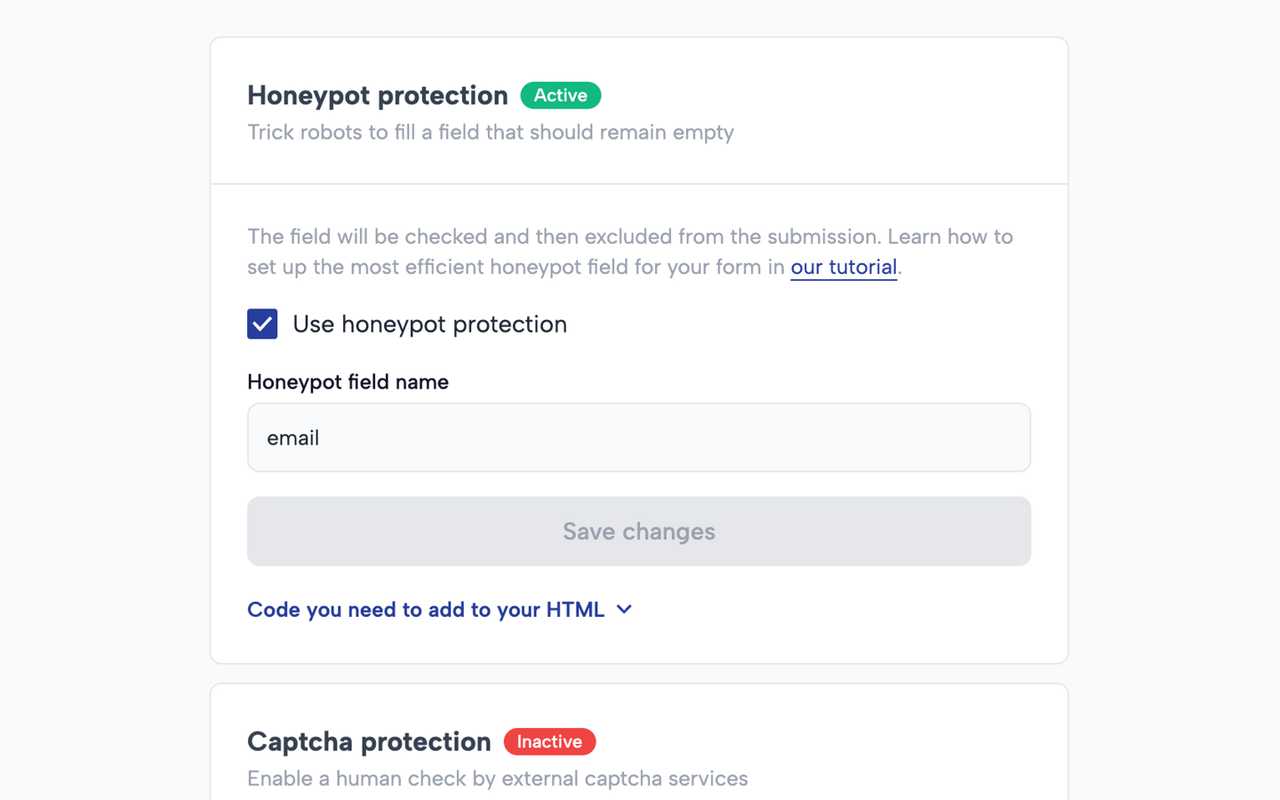The image size is (1280, 800).
Task: Expand "Code you need to add to your HTML"
Action: tap(426, 610)
